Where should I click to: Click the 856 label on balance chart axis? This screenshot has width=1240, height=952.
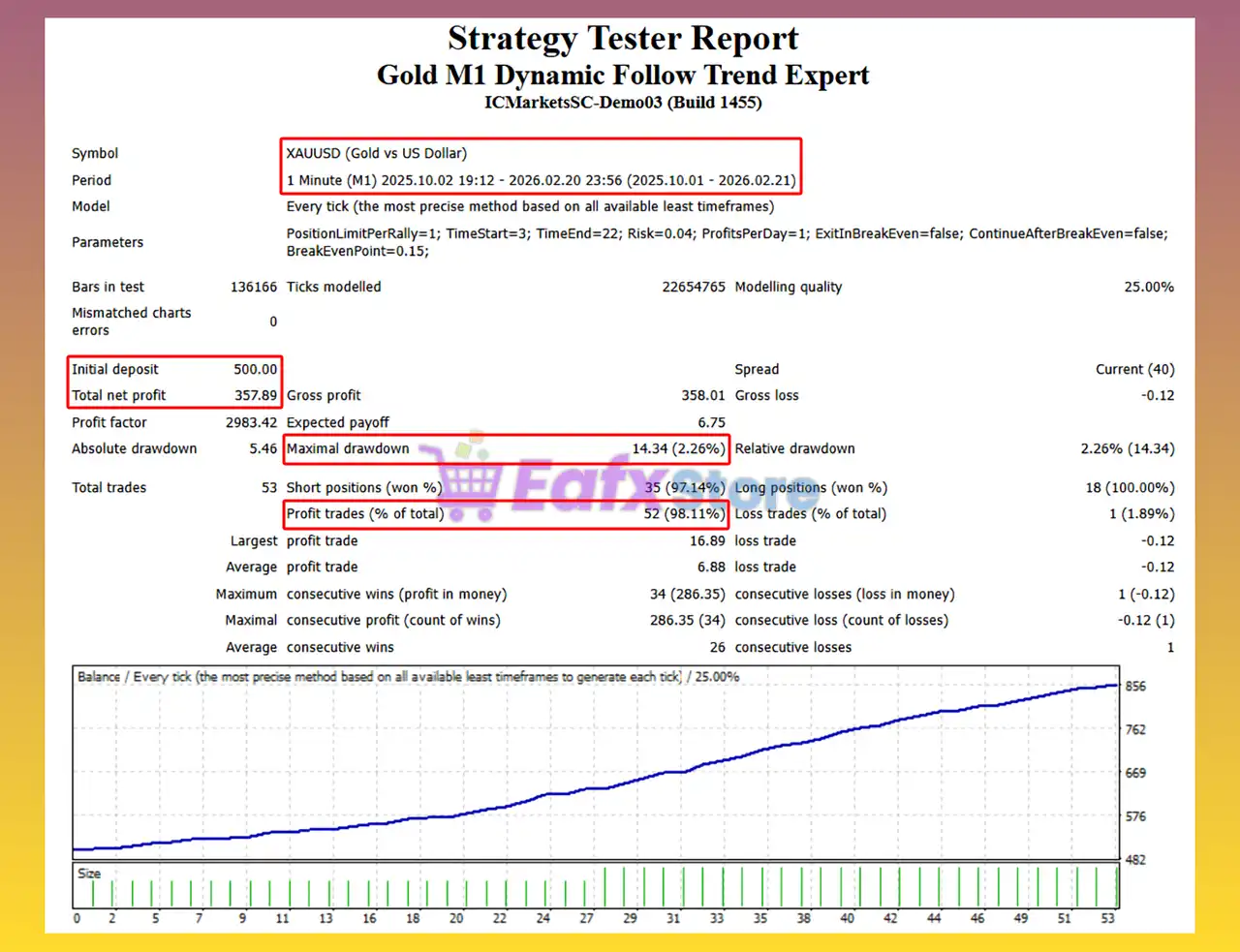coord(1135,686)
